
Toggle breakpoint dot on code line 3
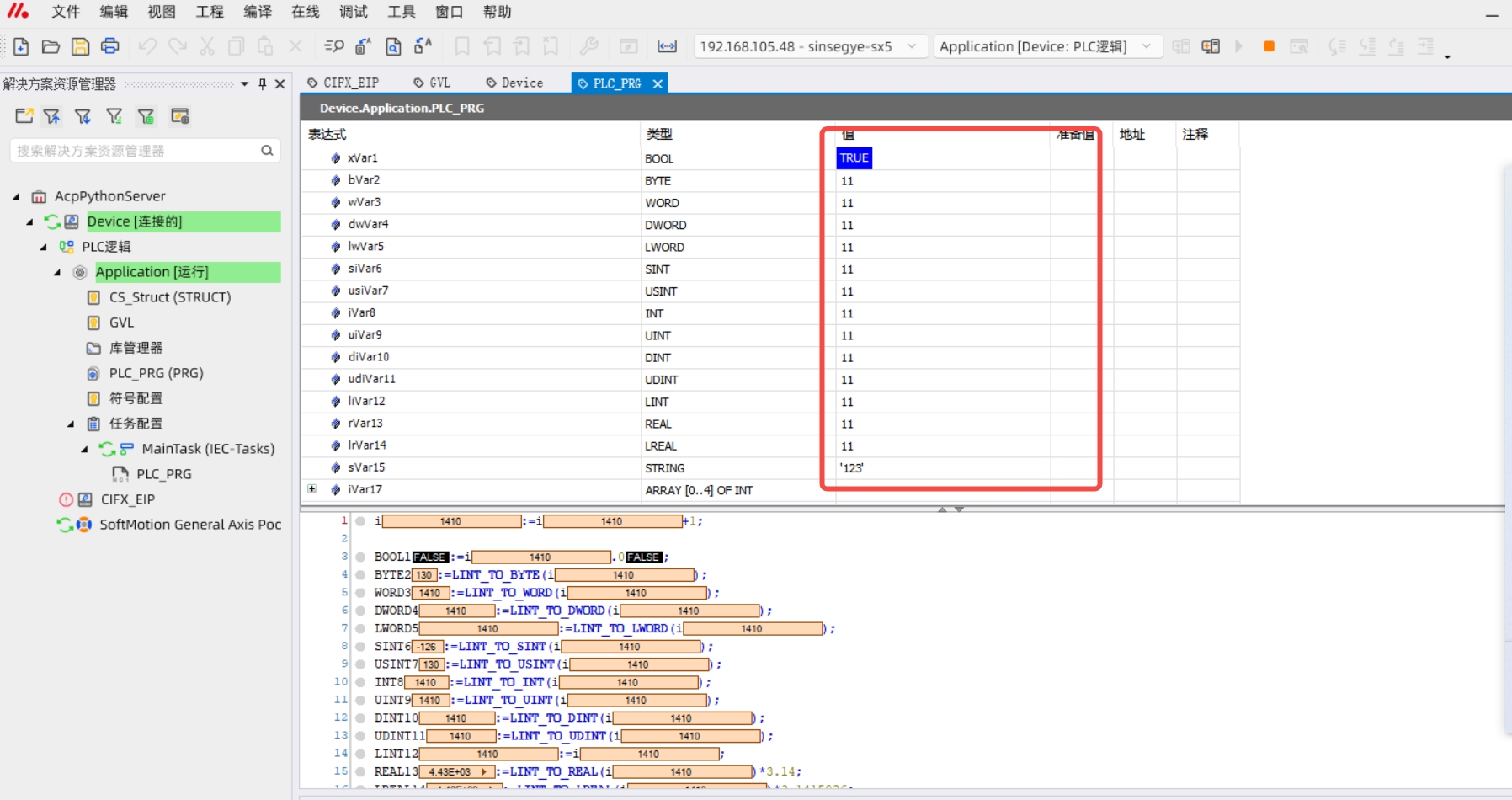[x=360, y=557]
